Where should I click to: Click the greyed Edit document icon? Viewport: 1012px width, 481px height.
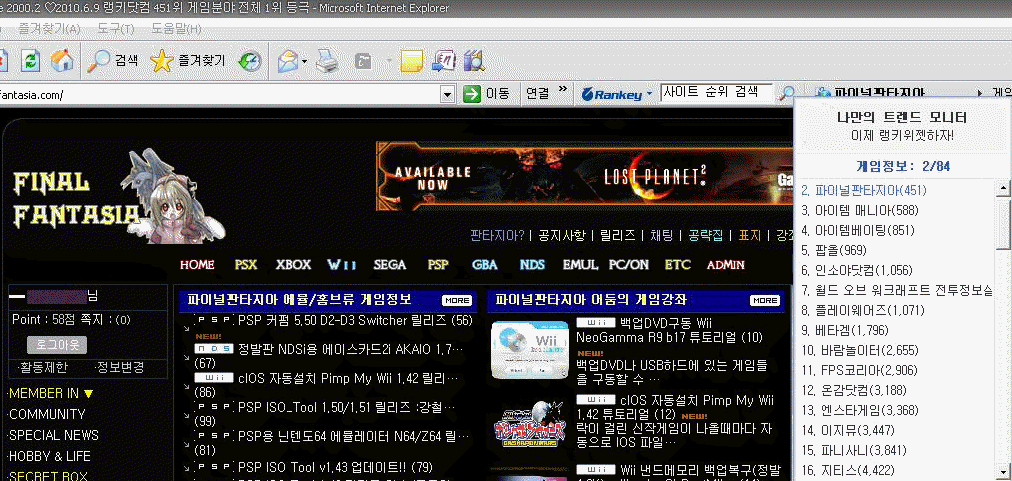(x=364, y=61)
